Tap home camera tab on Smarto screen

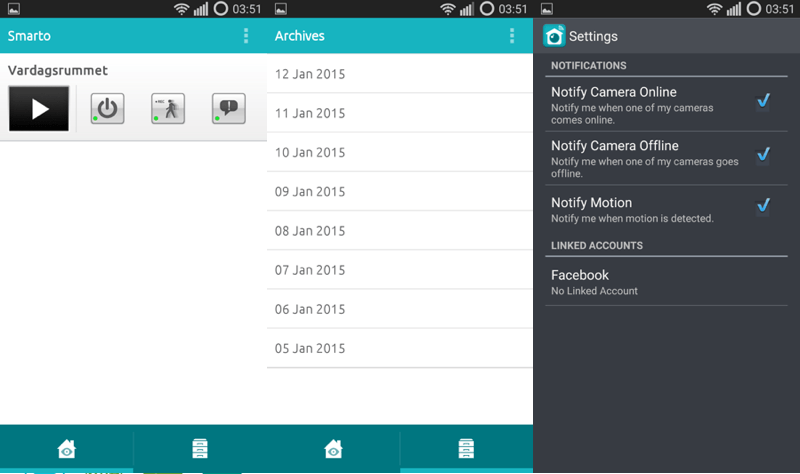[66, 448]
